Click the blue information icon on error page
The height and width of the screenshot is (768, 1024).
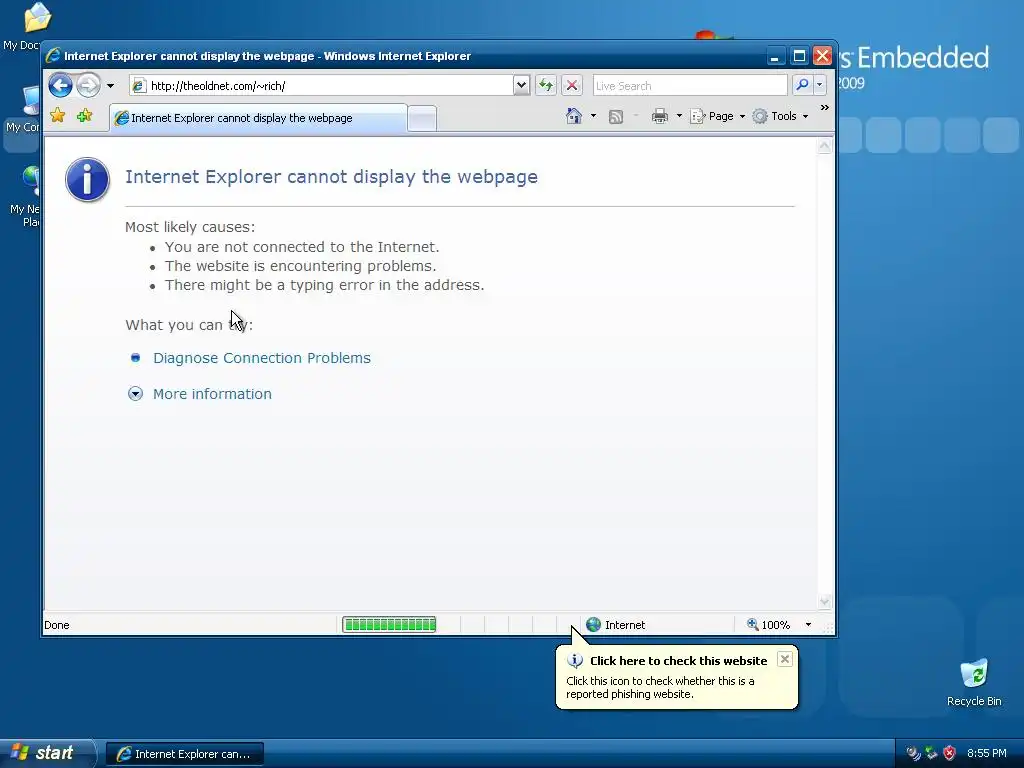tap(87, 180)
